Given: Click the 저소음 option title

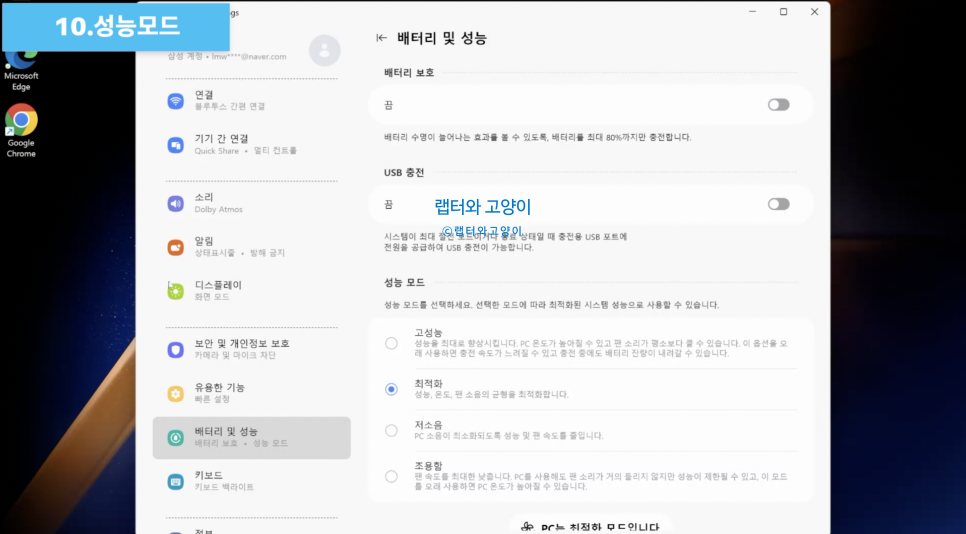Looking at the screenshot, I should tap(428, 425).
